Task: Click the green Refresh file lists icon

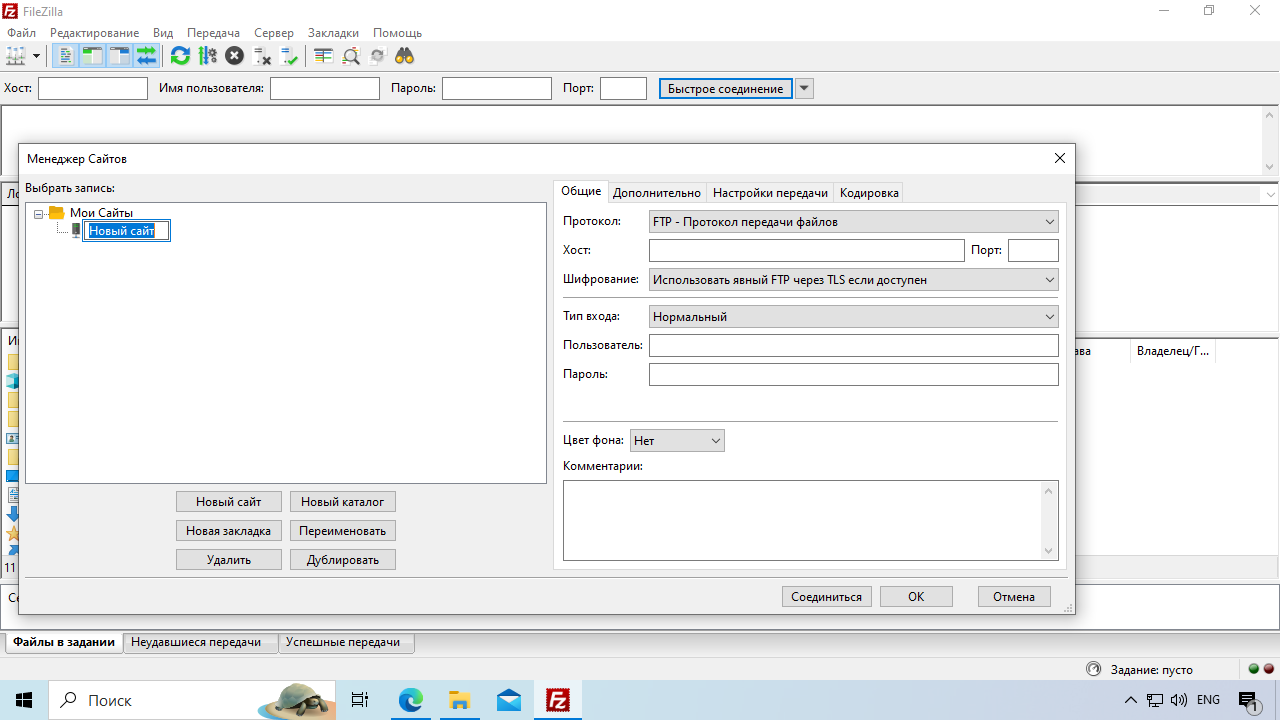Action: pyautogui.click(x=180, y=56)
